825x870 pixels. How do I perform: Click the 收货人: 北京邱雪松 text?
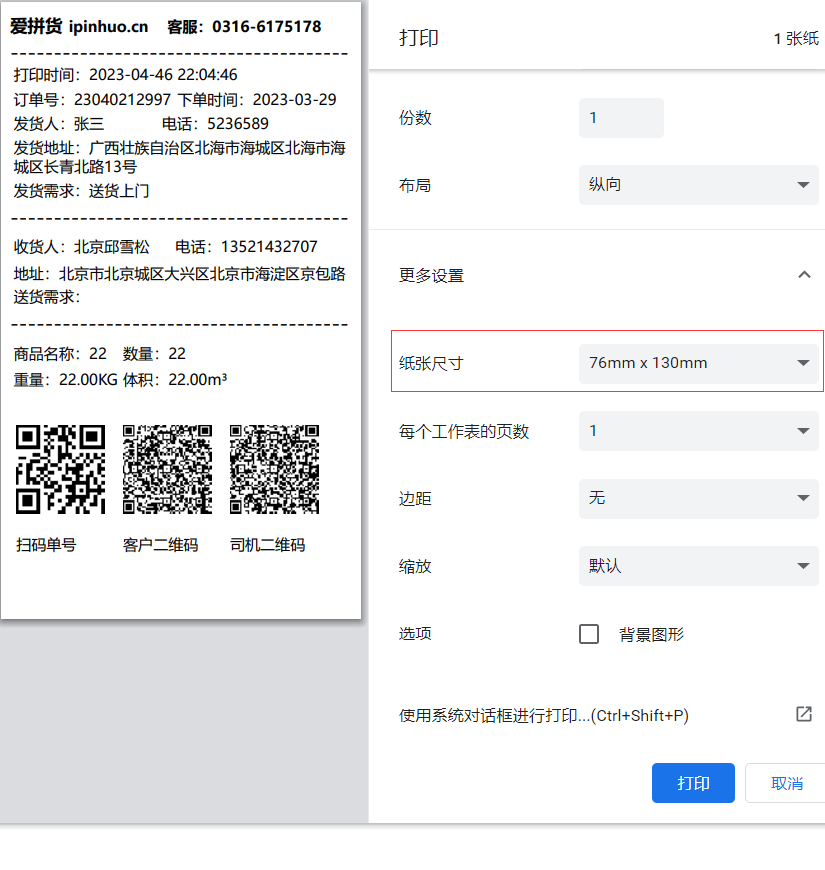click(x=82, y=247)
